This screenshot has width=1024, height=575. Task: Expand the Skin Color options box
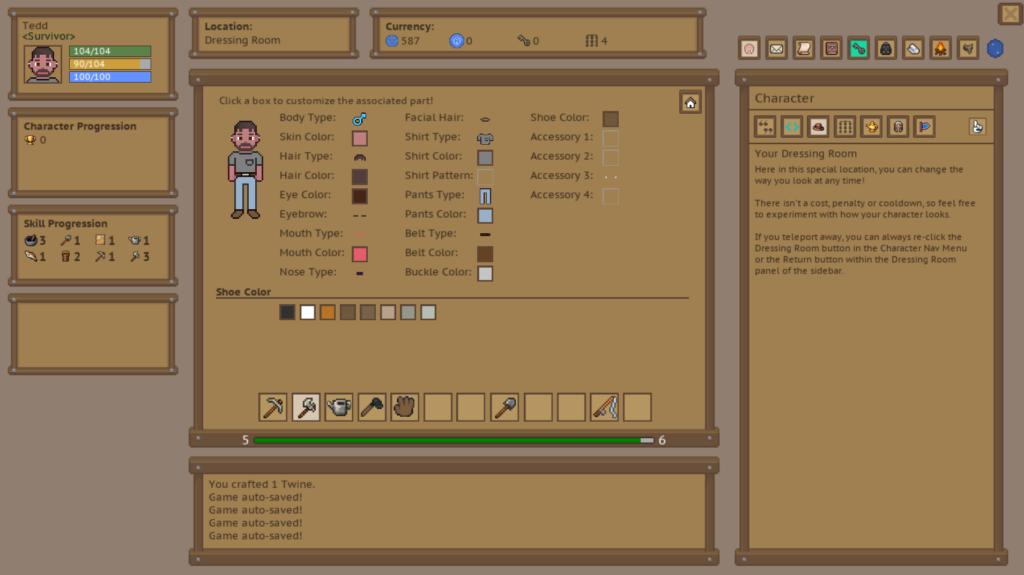[360, 138]
